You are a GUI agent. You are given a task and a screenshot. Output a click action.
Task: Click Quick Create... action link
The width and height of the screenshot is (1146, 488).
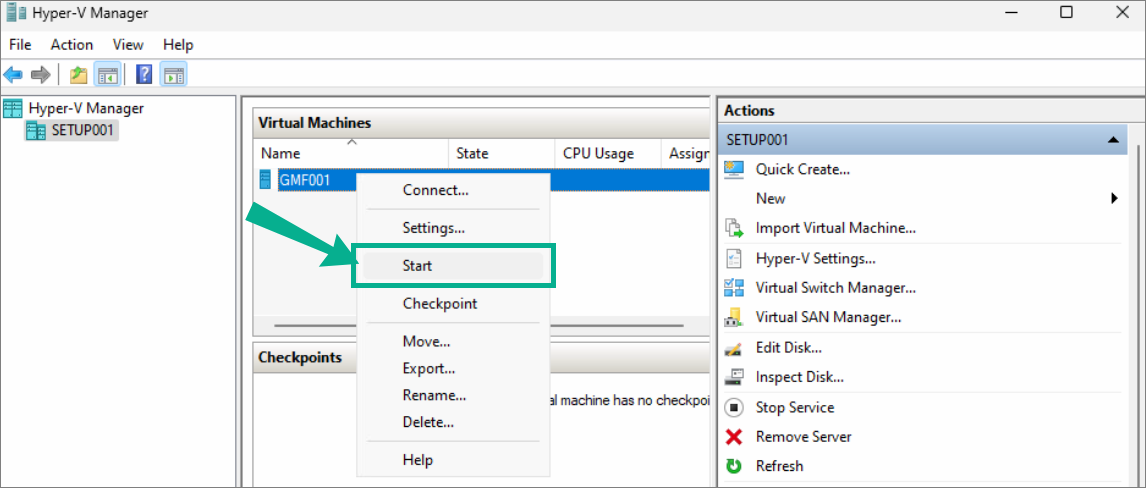point(802,169)
